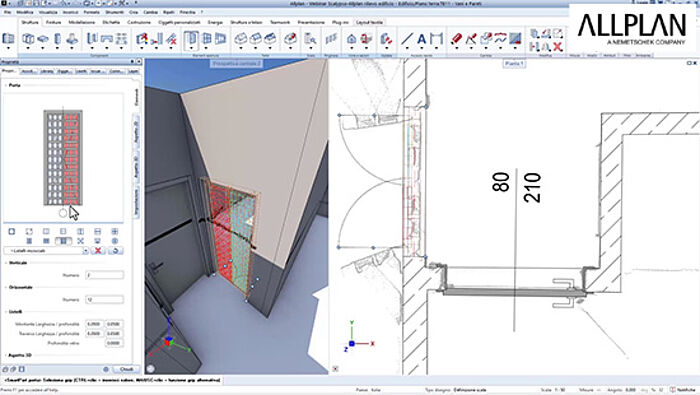Click the Orizzontale Numero input field

click(104, 299)
